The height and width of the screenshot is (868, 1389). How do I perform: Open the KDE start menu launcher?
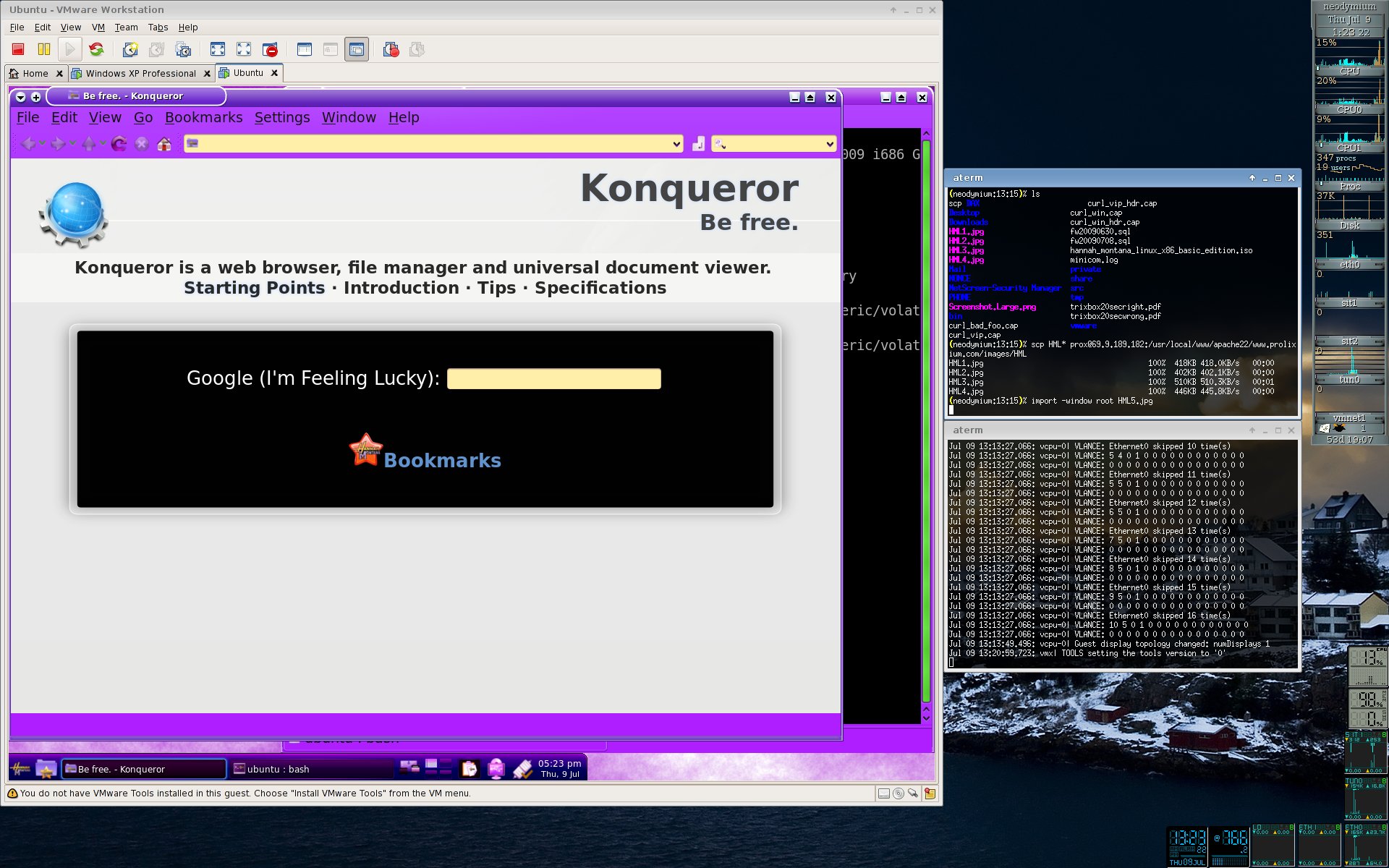click(20, 769)
